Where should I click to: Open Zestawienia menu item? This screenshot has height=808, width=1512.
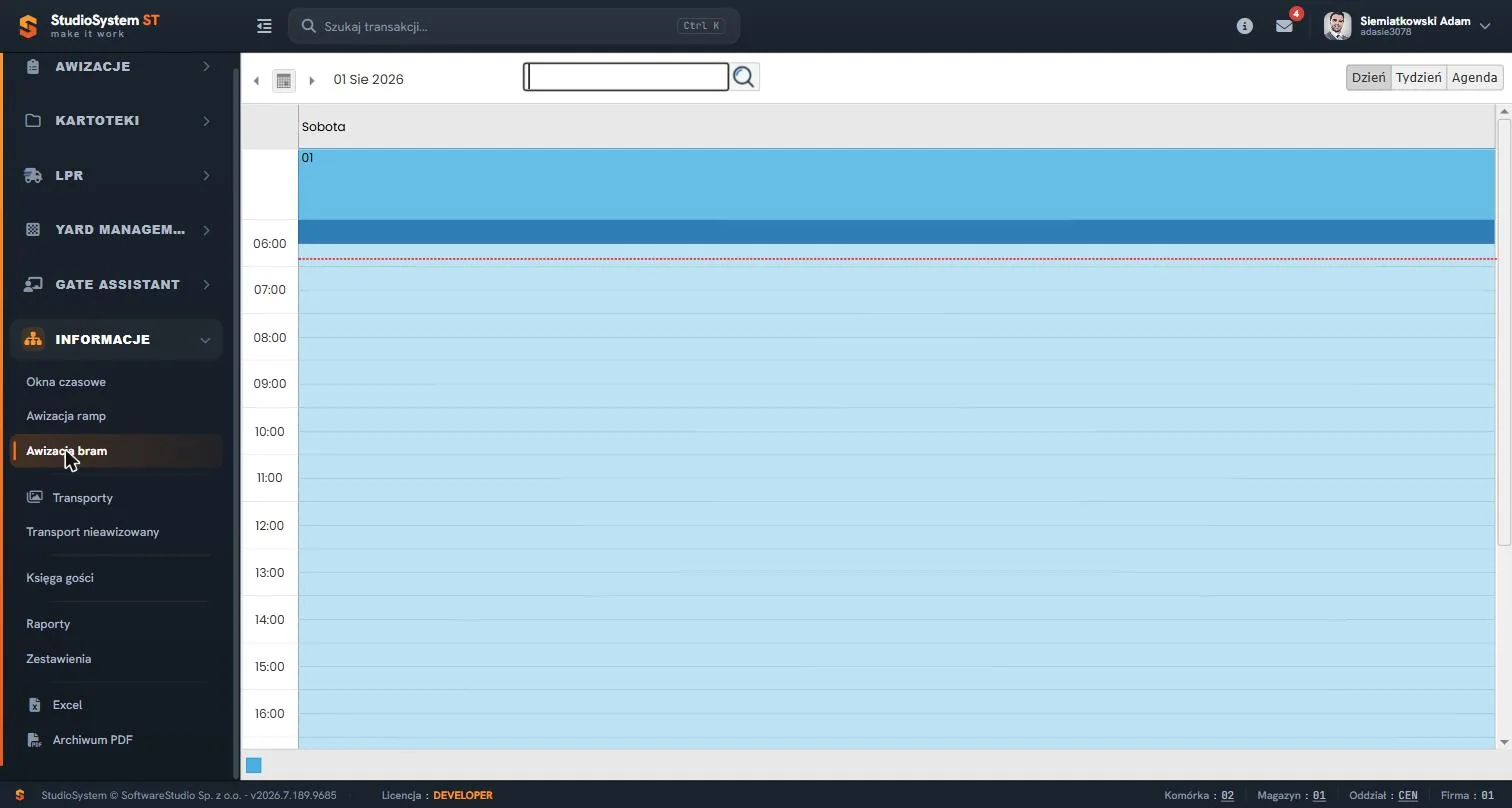[x=59, y=659]
